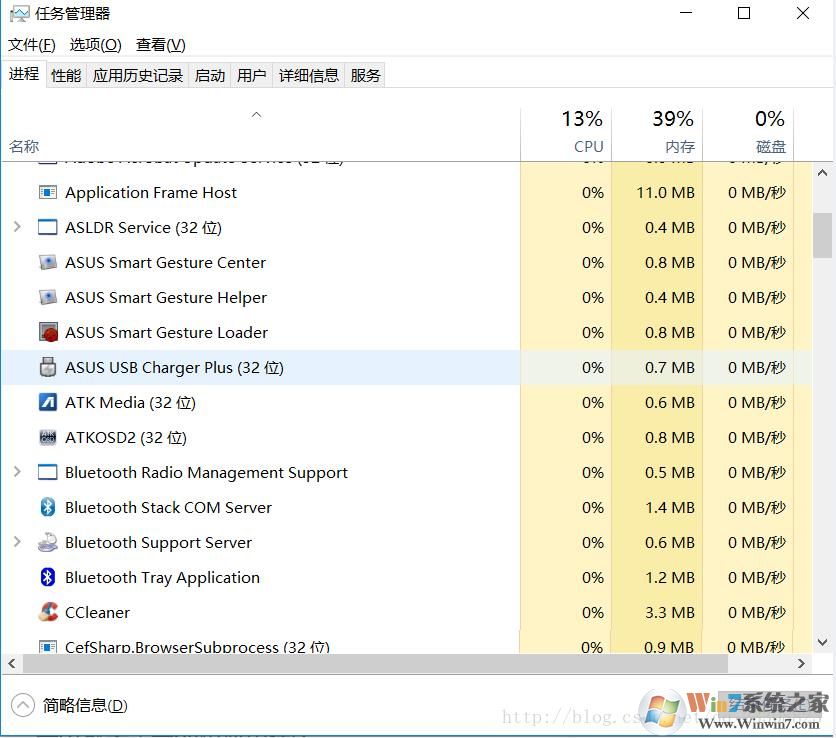Open the 选项 menu

coord(95,44)
